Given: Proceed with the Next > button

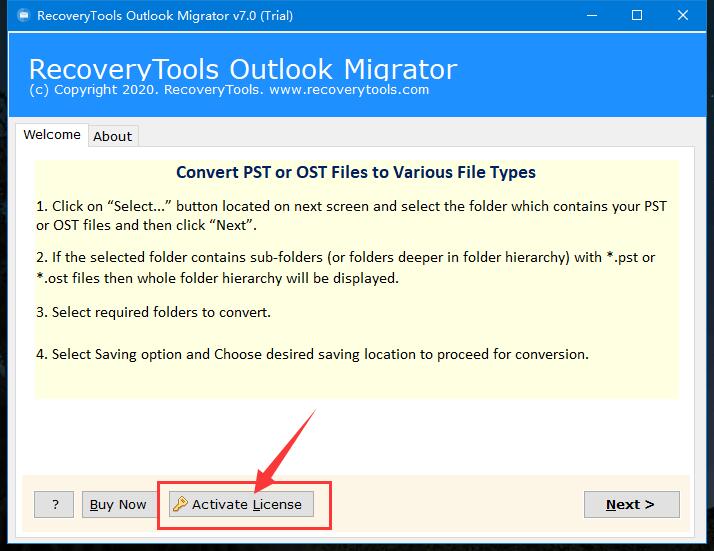Looking at the screenshot, I should pos(632,504).
